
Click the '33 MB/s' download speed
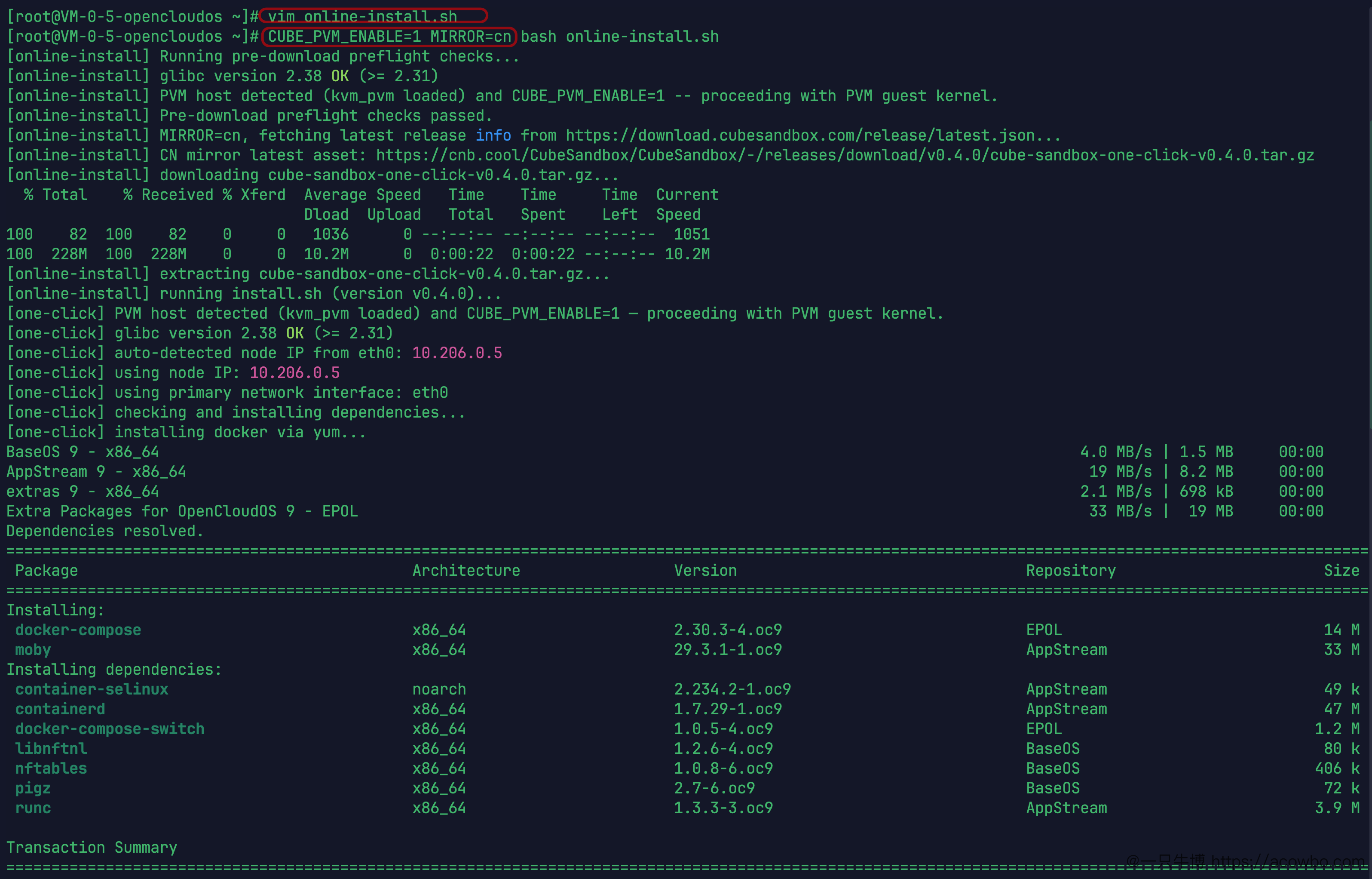1121,511
